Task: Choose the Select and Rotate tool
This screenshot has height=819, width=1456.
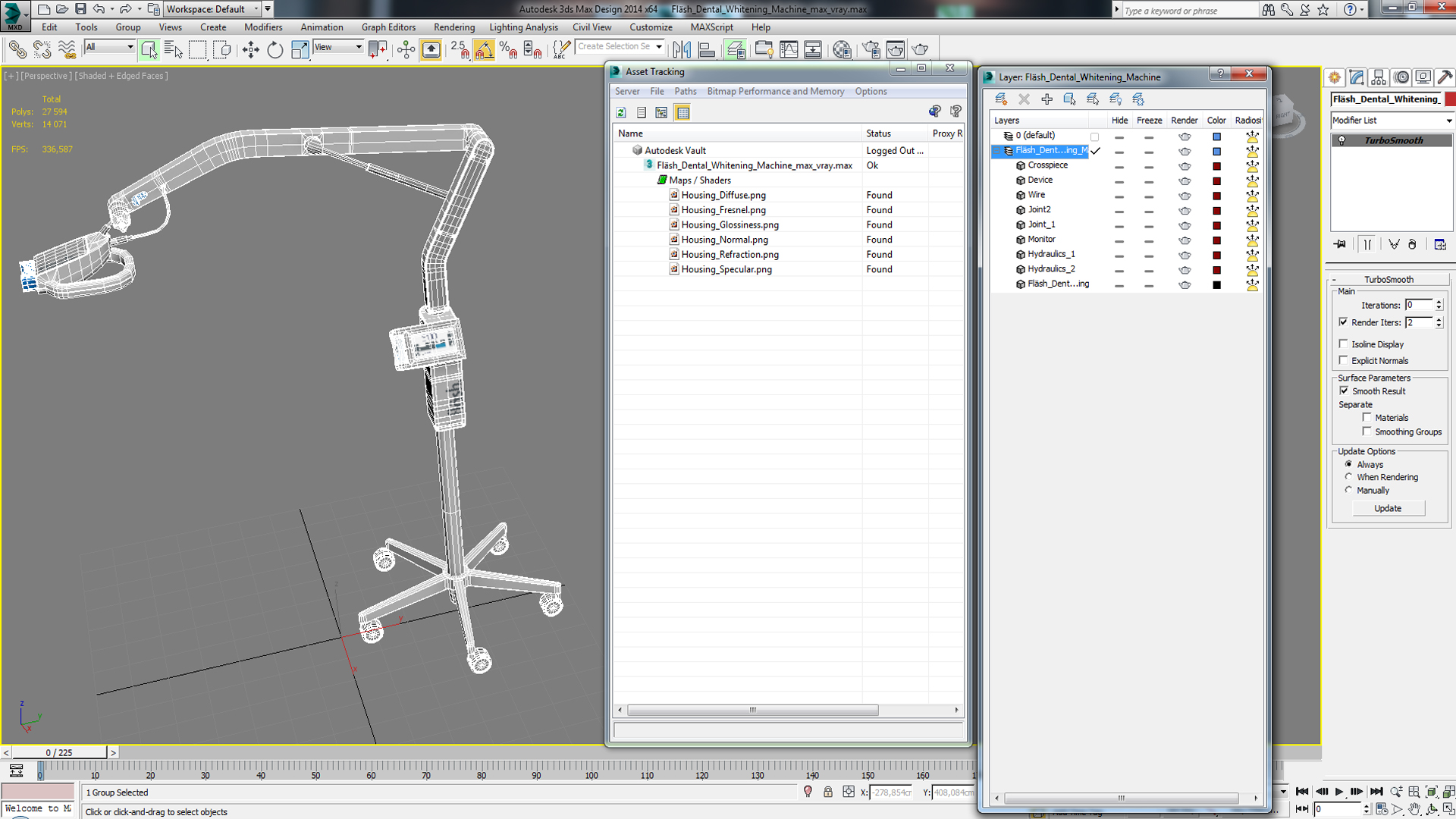Action: point(275,50)
